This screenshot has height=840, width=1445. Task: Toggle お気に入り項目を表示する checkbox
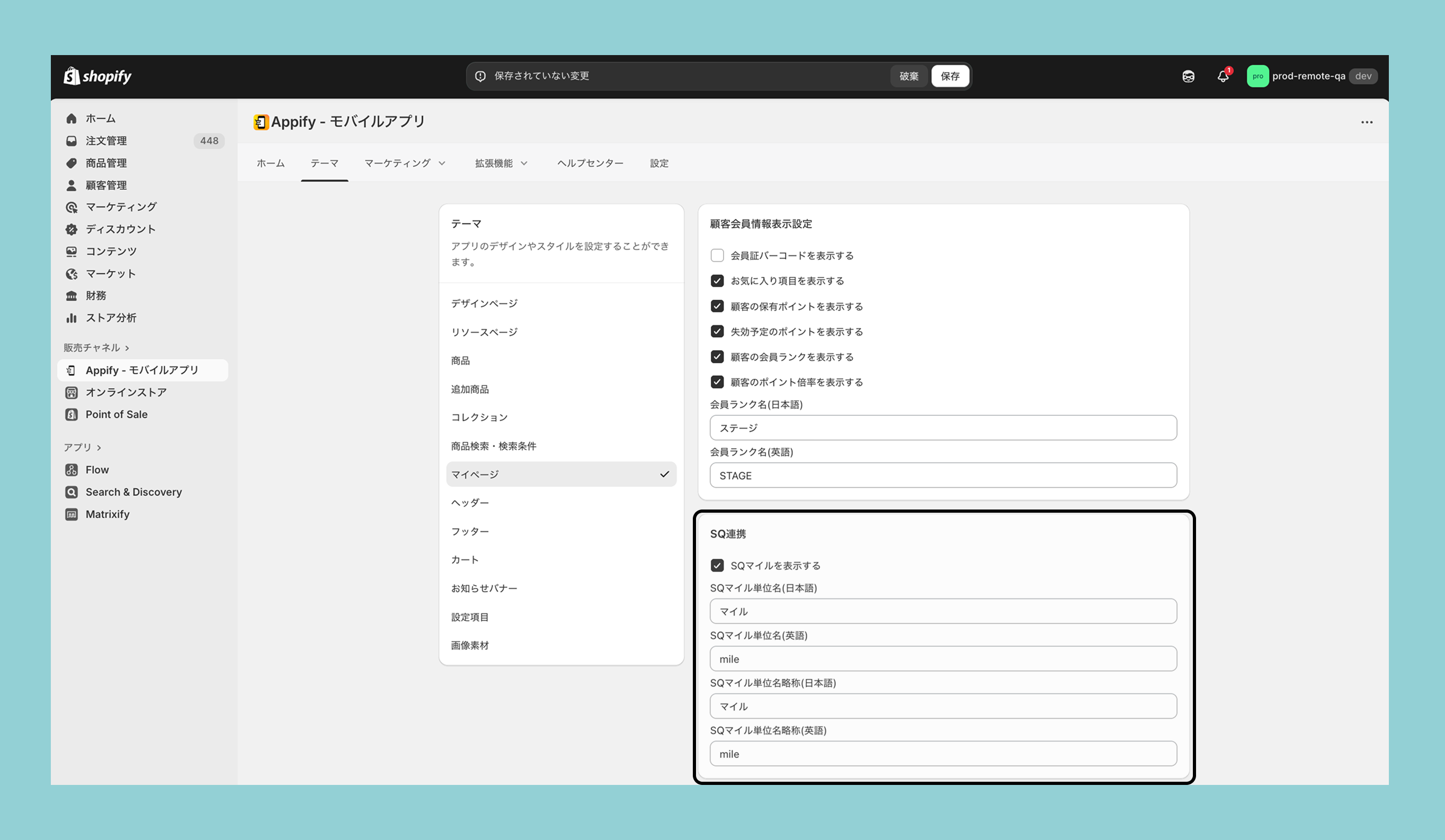tap(717, 280)
